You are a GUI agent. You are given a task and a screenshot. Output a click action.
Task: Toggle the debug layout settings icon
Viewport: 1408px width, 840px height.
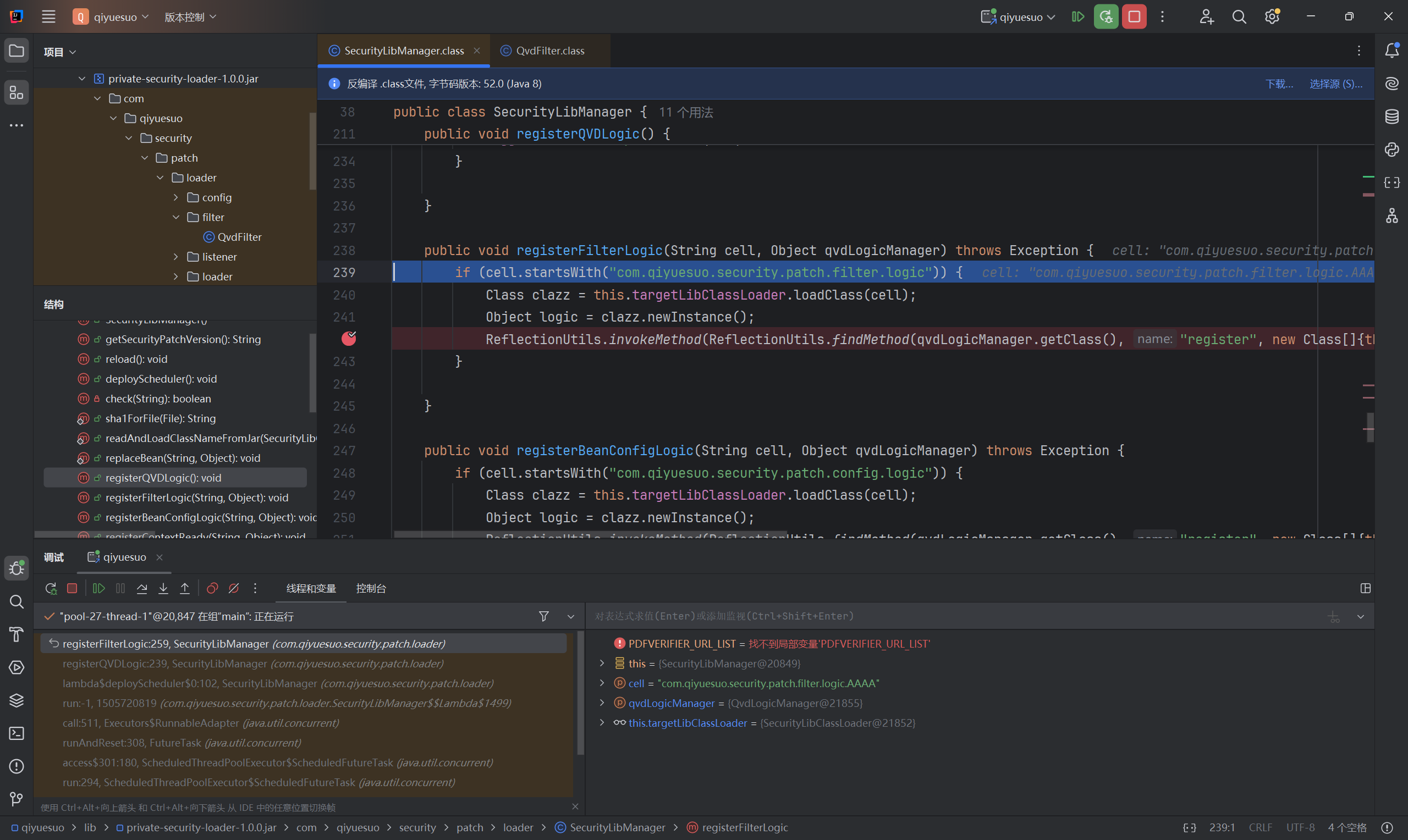[x=1365, y=588]
